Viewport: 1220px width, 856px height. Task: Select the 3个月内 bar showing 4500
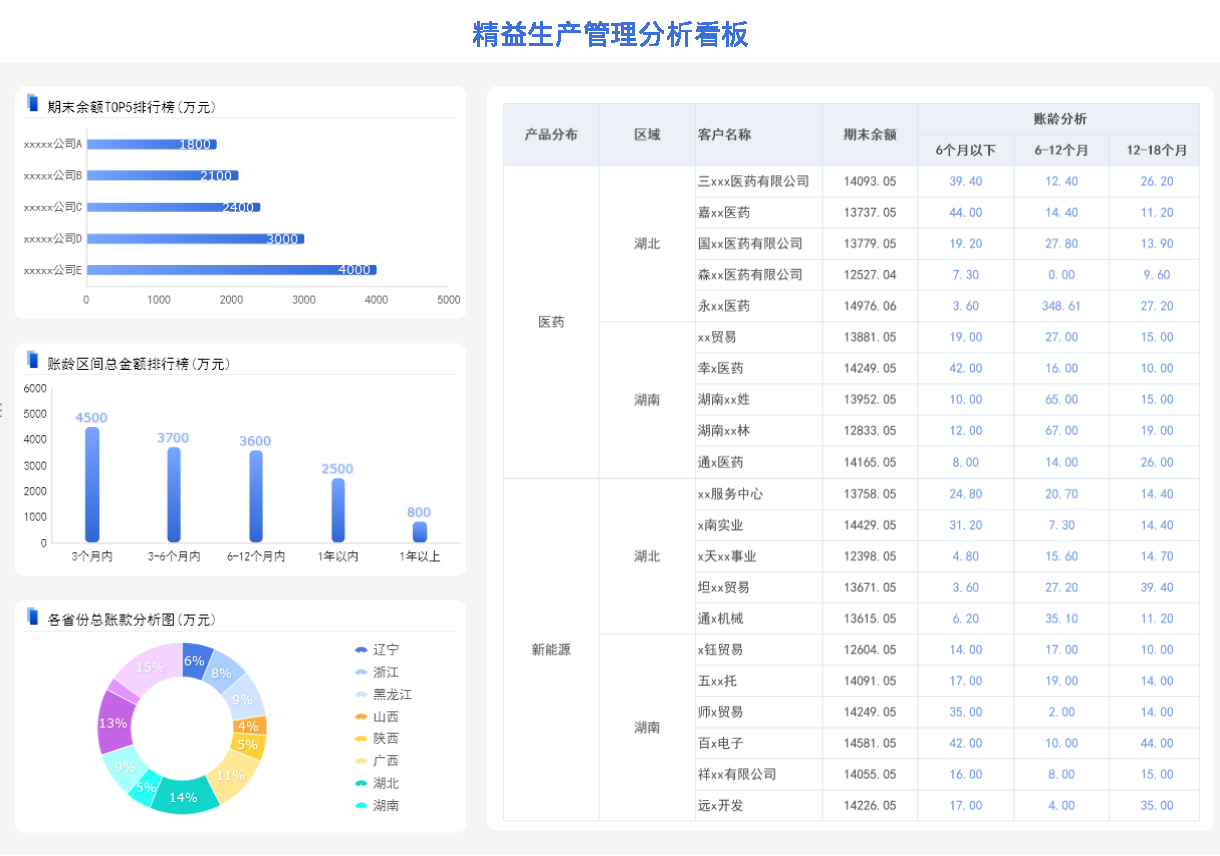point(92,485)
